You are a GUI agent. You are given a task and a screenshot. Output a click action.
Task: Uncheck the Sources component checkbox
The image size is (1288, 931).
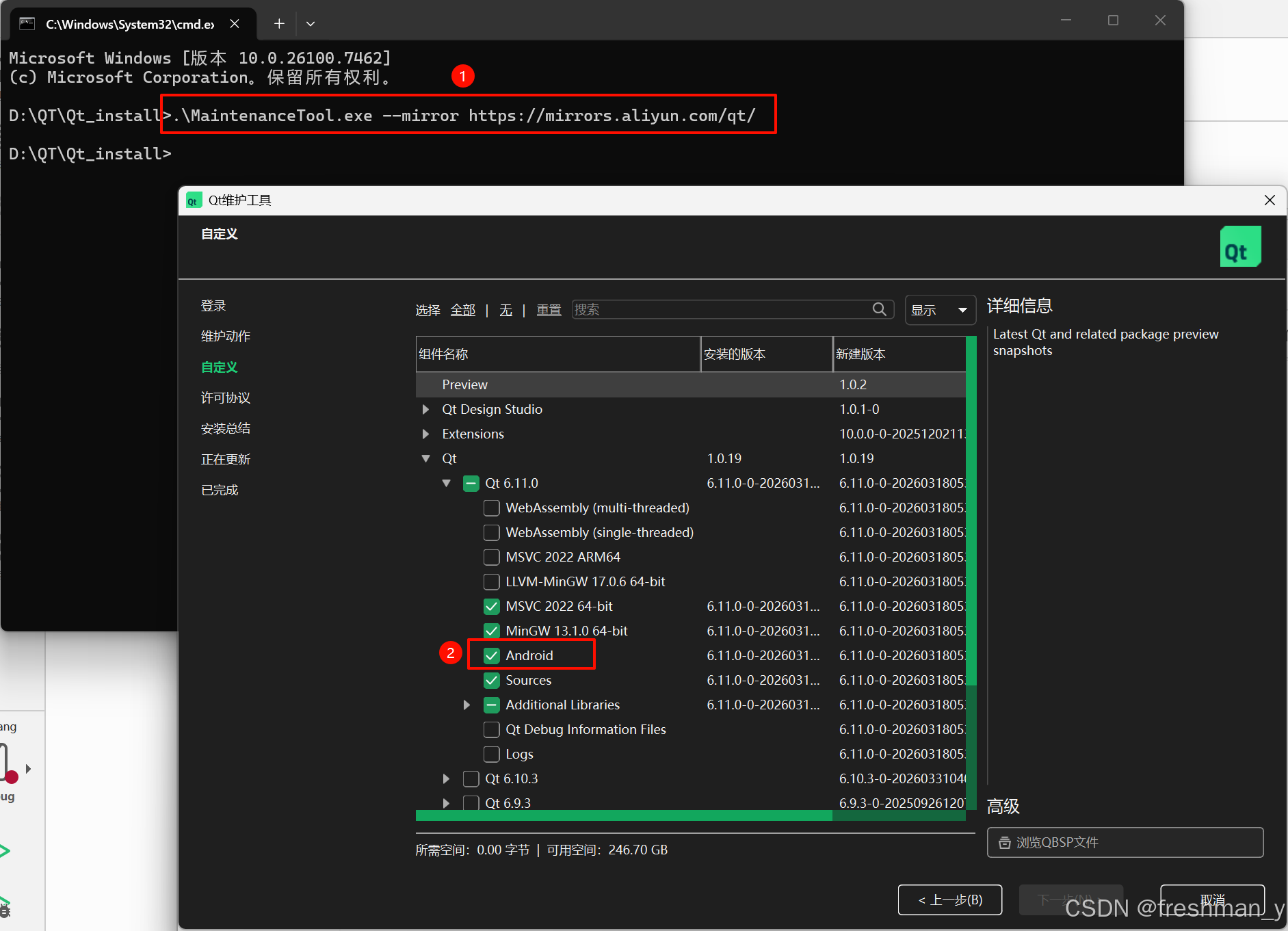492,680
